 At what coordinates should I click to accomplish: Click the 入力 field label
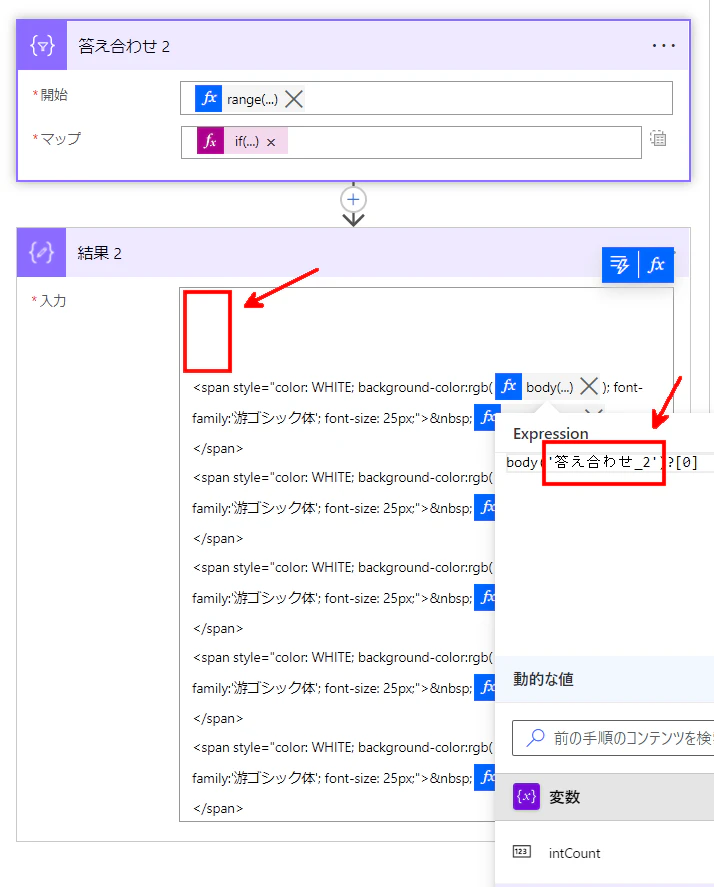52,300
